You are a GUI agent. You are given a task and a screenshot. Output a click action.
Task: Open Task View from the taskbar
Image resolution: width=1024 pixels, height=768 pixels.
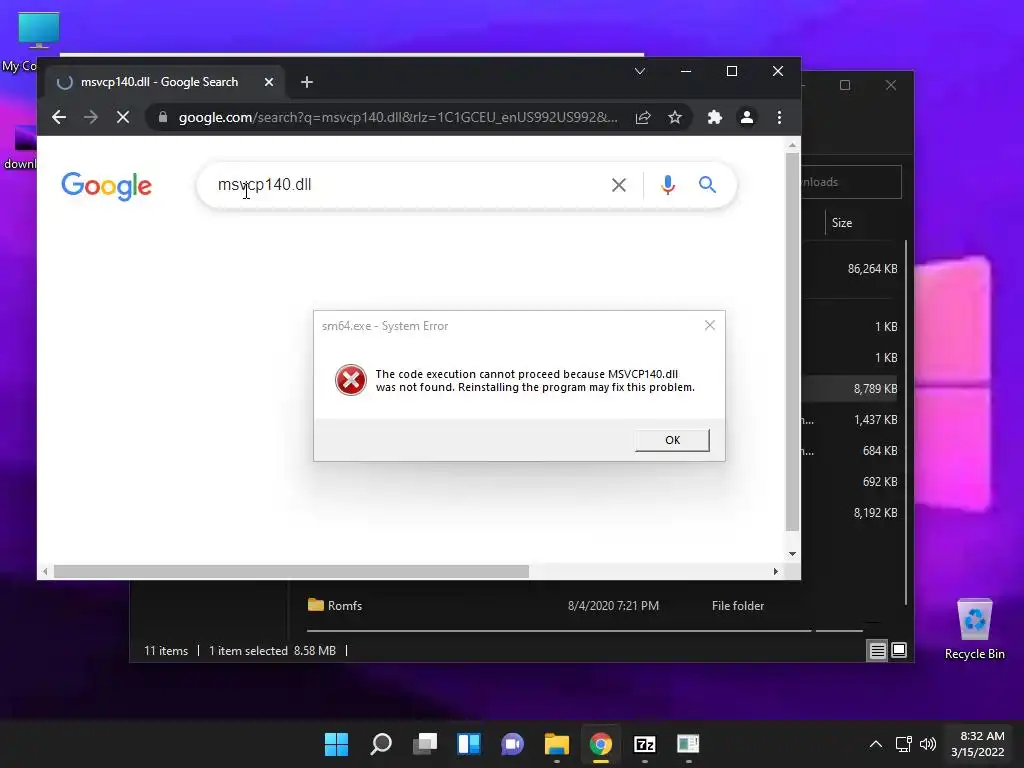coord(425,744)
